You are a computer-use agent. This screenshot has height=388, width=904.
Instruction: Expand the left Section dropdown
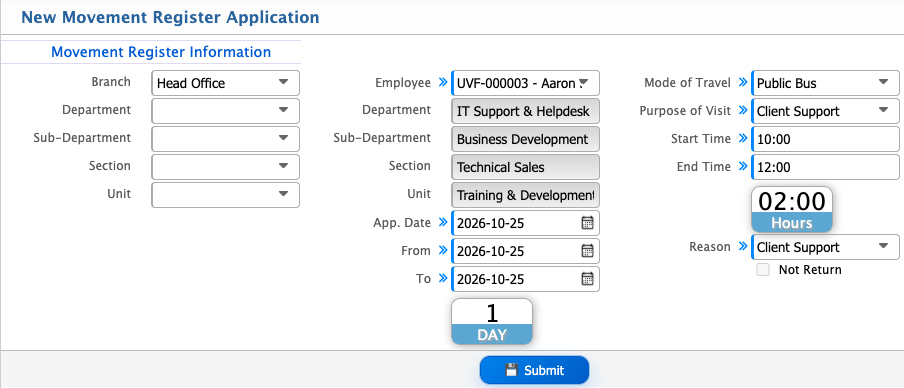(225, 167)
